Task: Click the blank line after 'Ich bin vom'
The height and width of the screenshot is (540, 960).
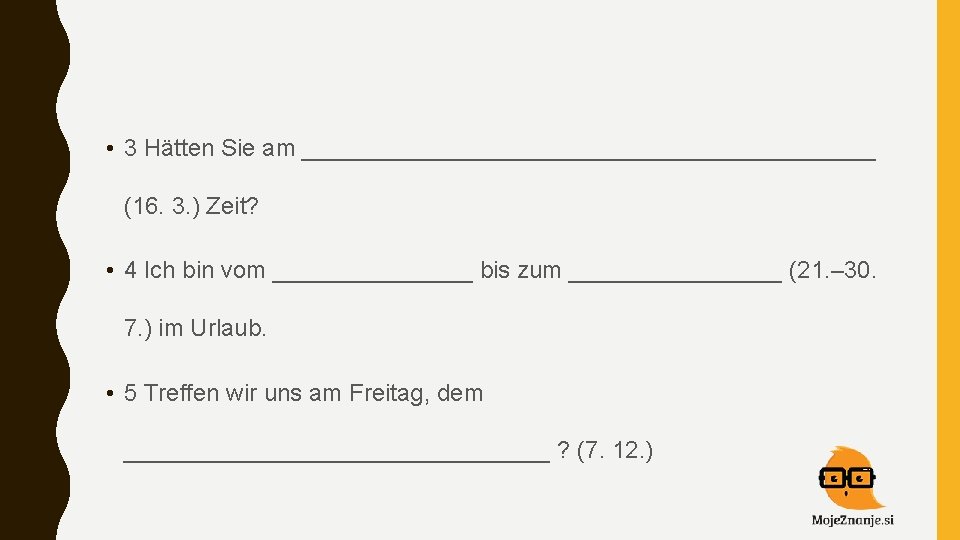Action: click(x=372, y=280)
